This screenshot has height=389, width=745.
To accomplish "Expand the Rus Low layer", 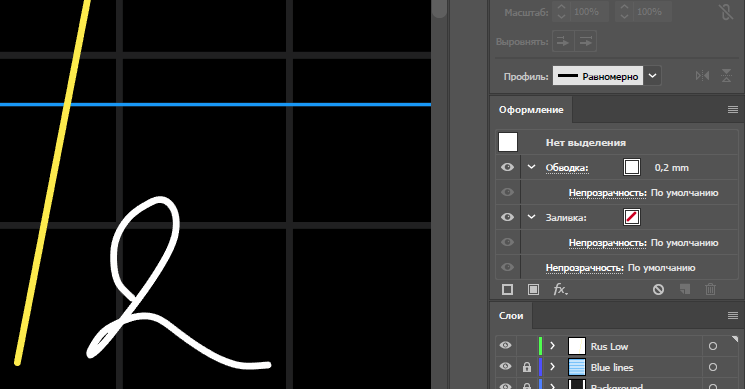I will click(x=552, y=346).
